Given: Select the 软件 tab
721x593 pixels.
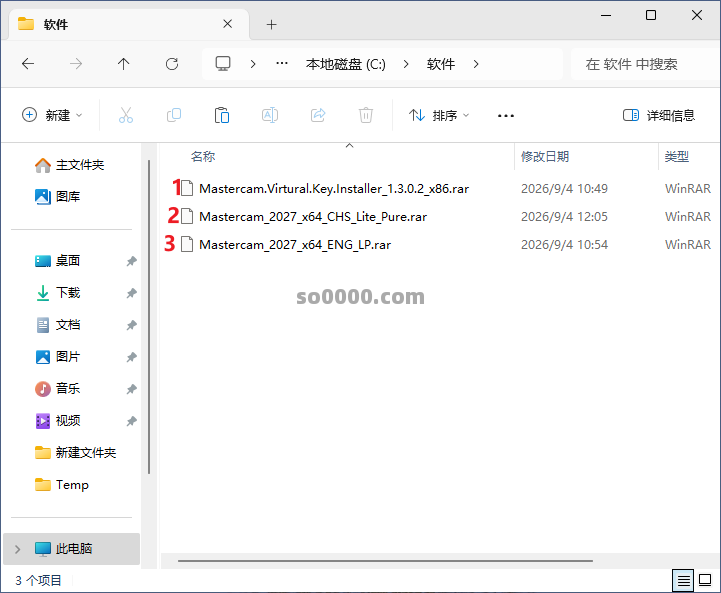Looking at the screenshot, I should 129,24.
